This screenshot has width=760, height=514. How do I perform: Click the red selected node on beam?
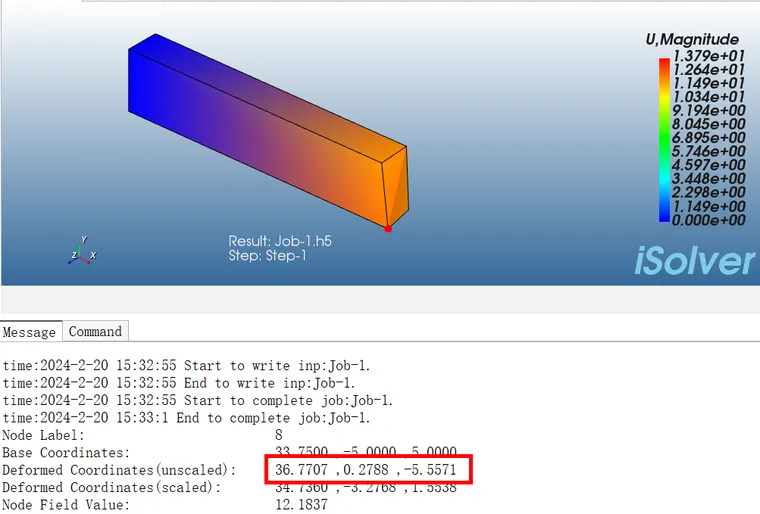pos(388,228)
